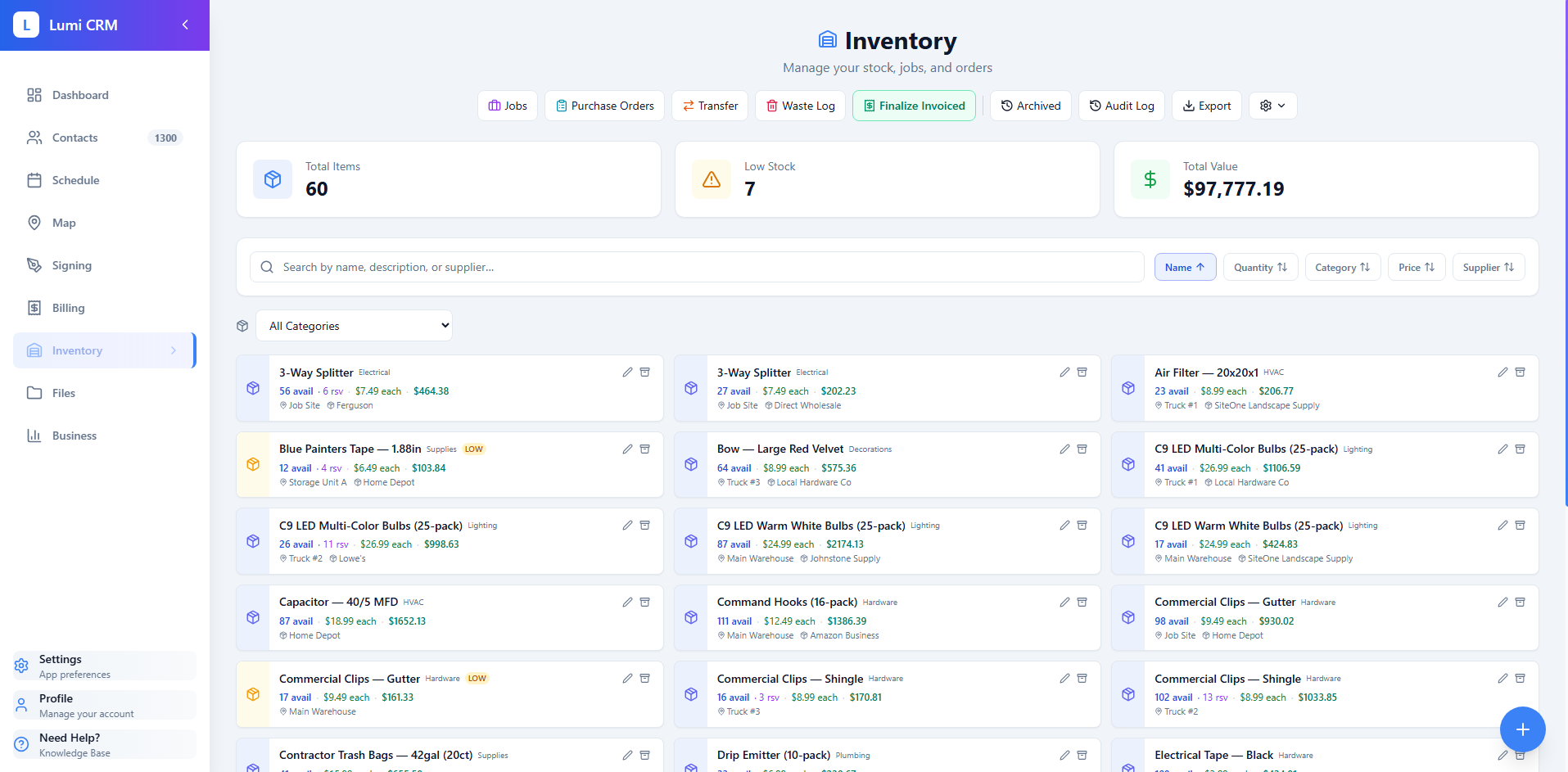Open the Map section from the sidebar
This screenshot has width=1568, height=772.
point(64,222)
